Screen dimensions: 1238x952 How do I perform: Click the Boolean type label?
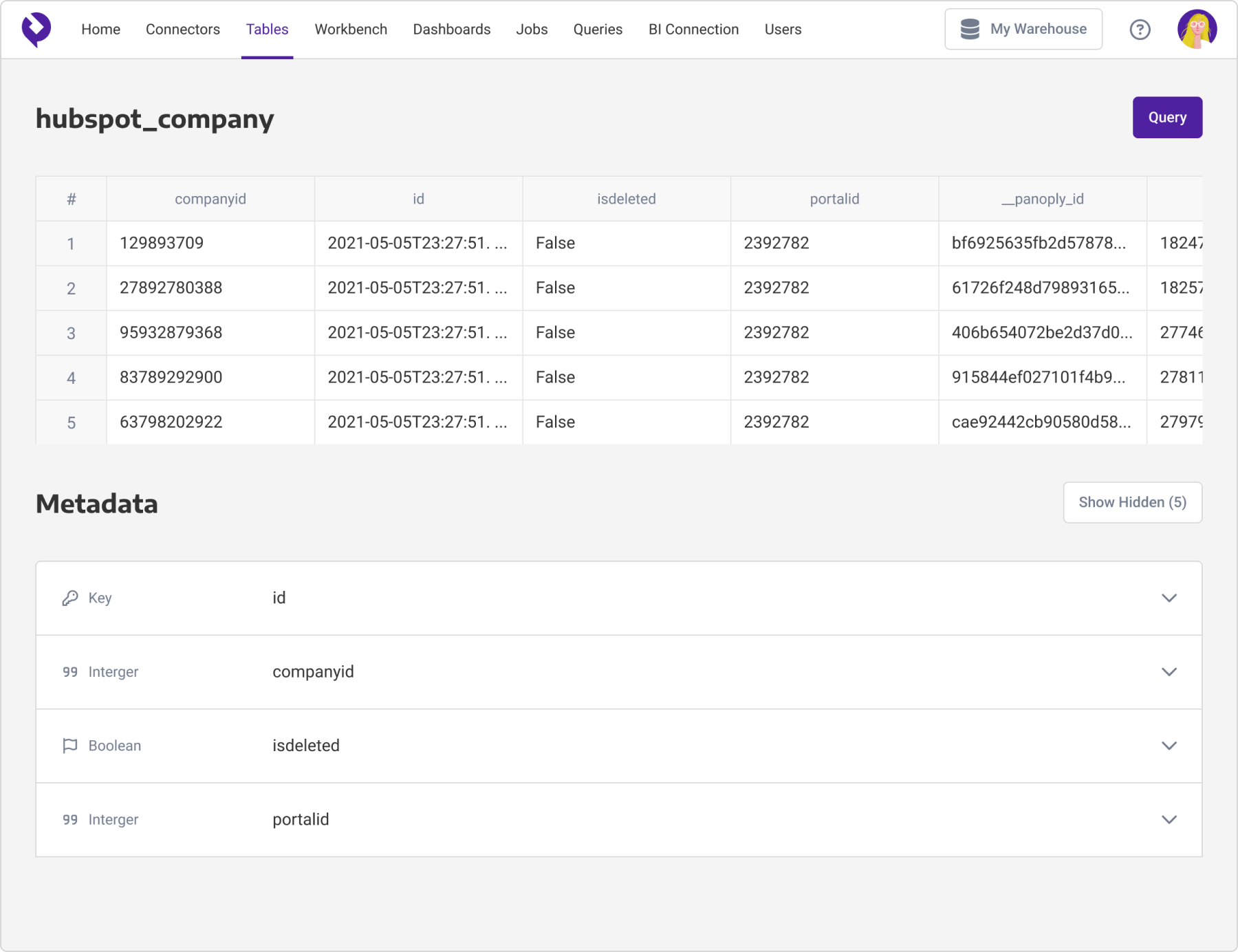115,746
